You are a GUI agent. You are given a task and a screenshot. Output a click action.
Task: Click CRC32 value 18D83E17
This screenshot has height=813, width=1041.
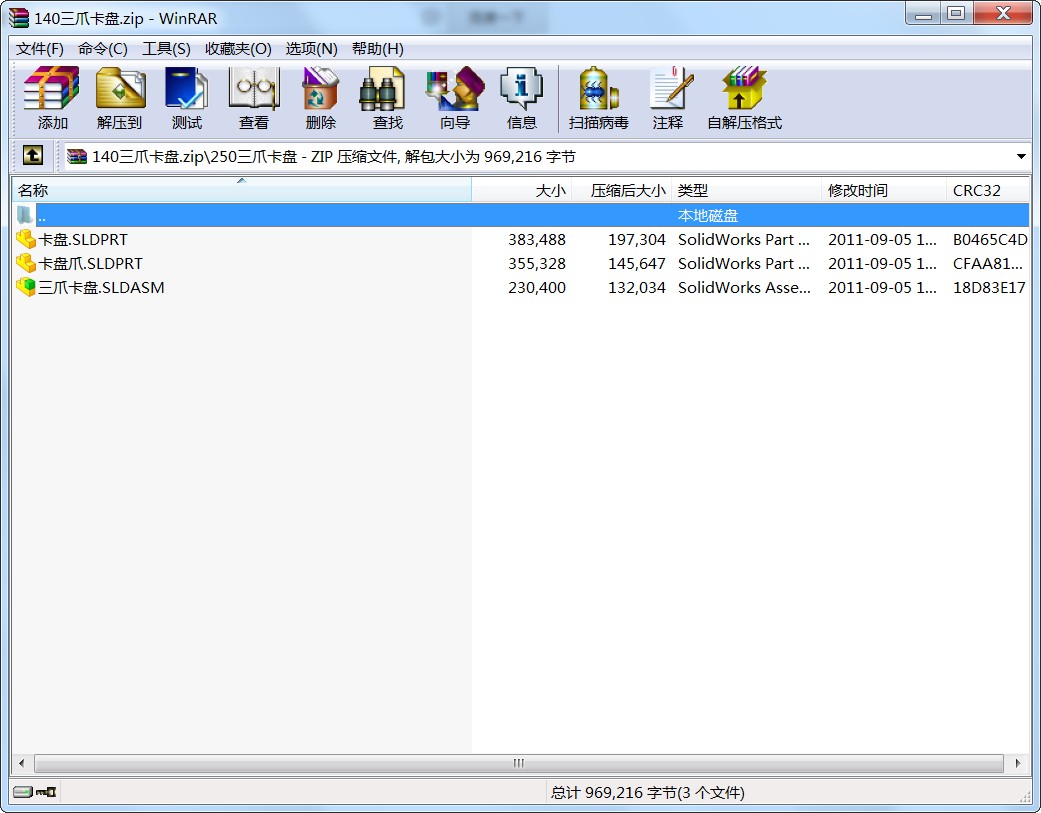pyautogui.click(x=989, y=287)
